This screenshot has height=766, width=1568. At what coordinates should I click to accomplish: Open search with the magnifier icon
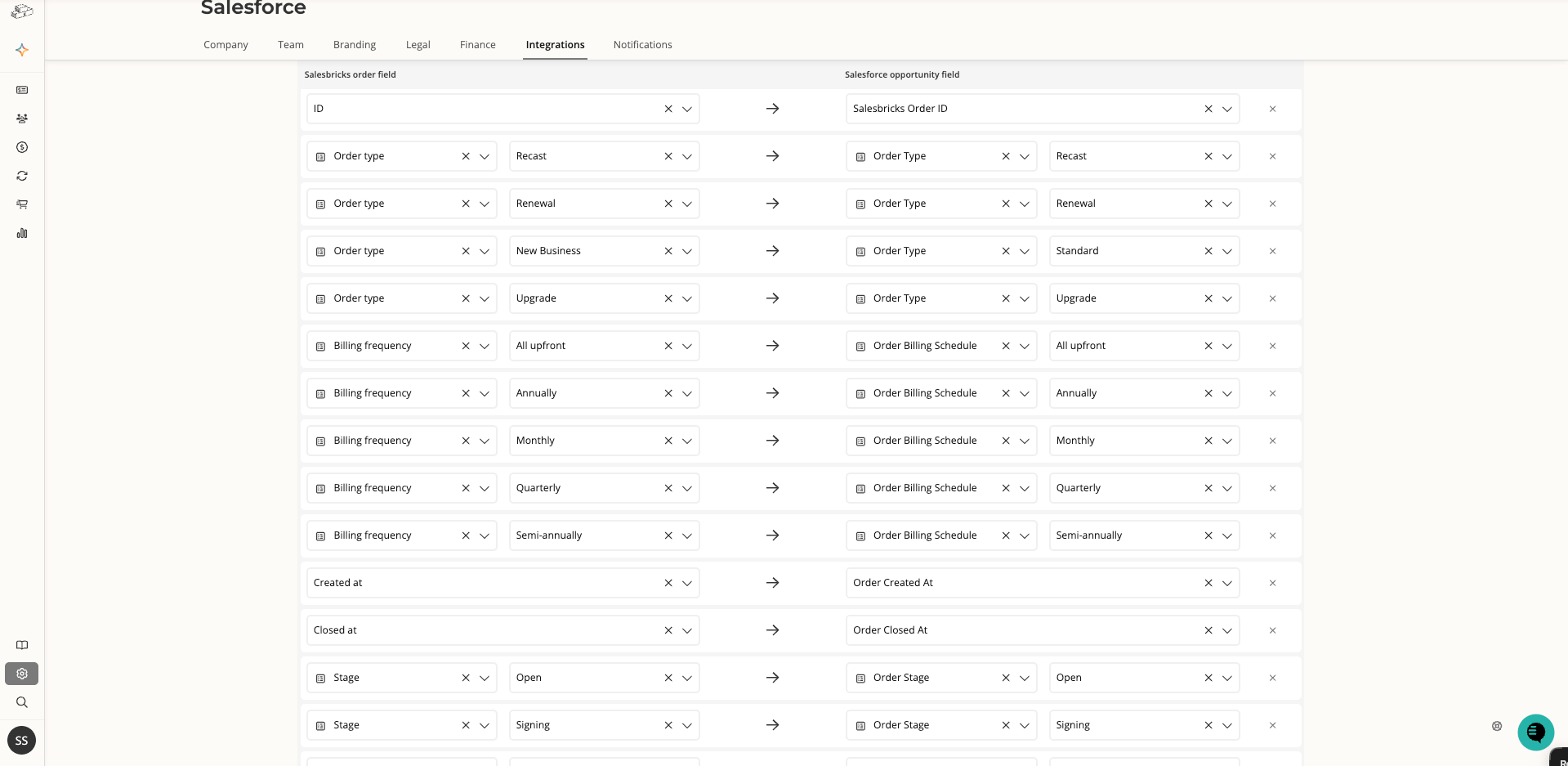(22, 702)
